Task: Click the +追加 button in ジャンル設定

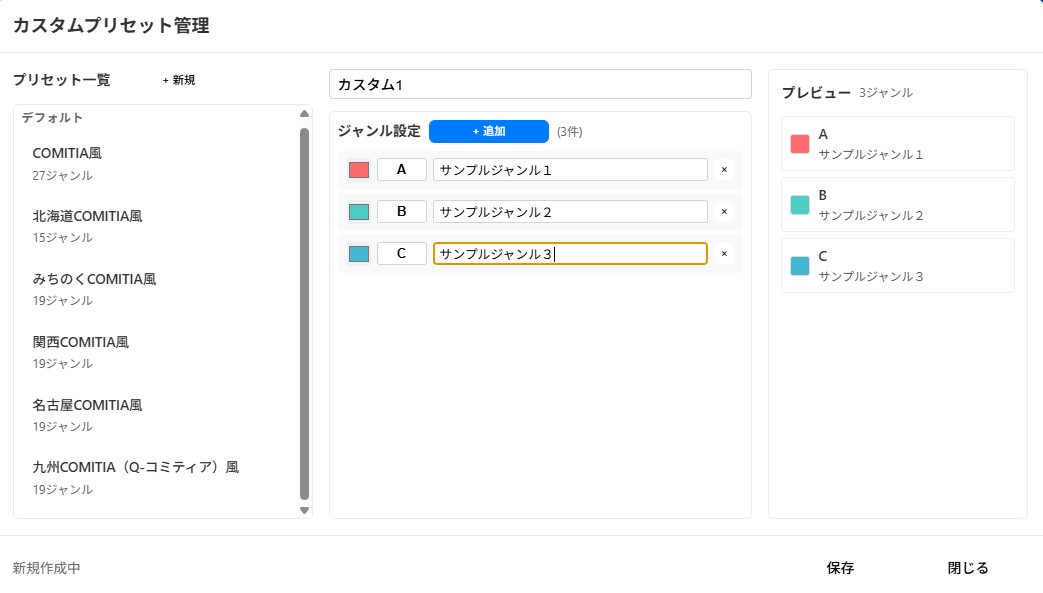Action: 489,131
